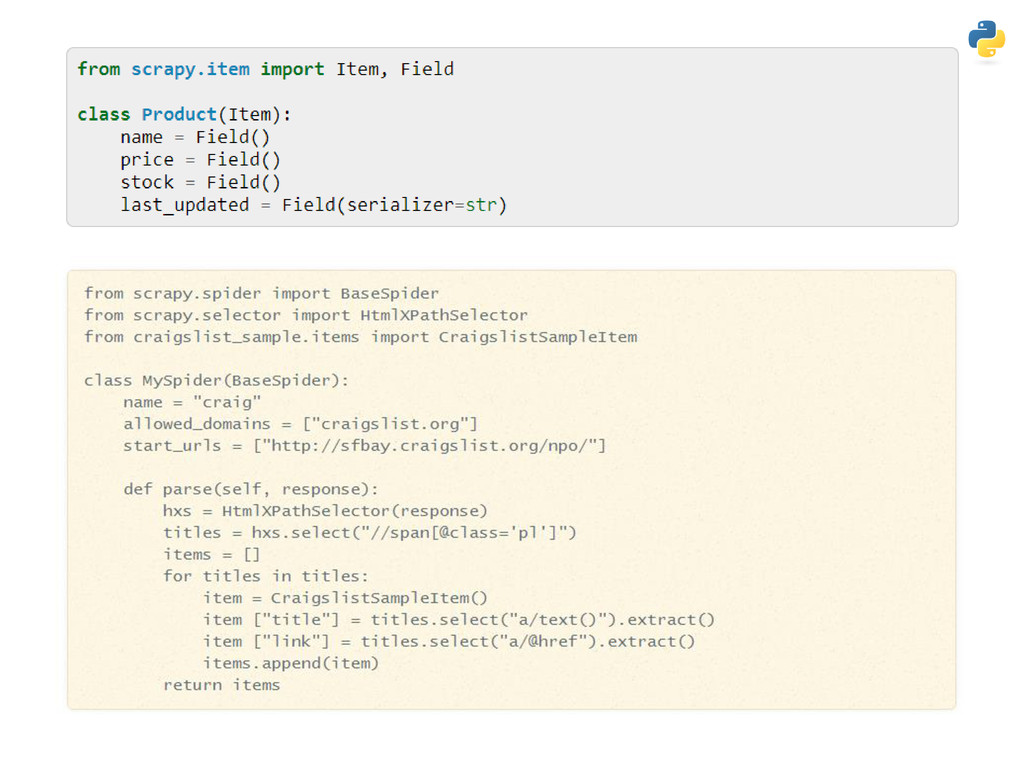Click the item ["link"] assignment line
This screenshot has width=1024, height=768.
point(449,641)
